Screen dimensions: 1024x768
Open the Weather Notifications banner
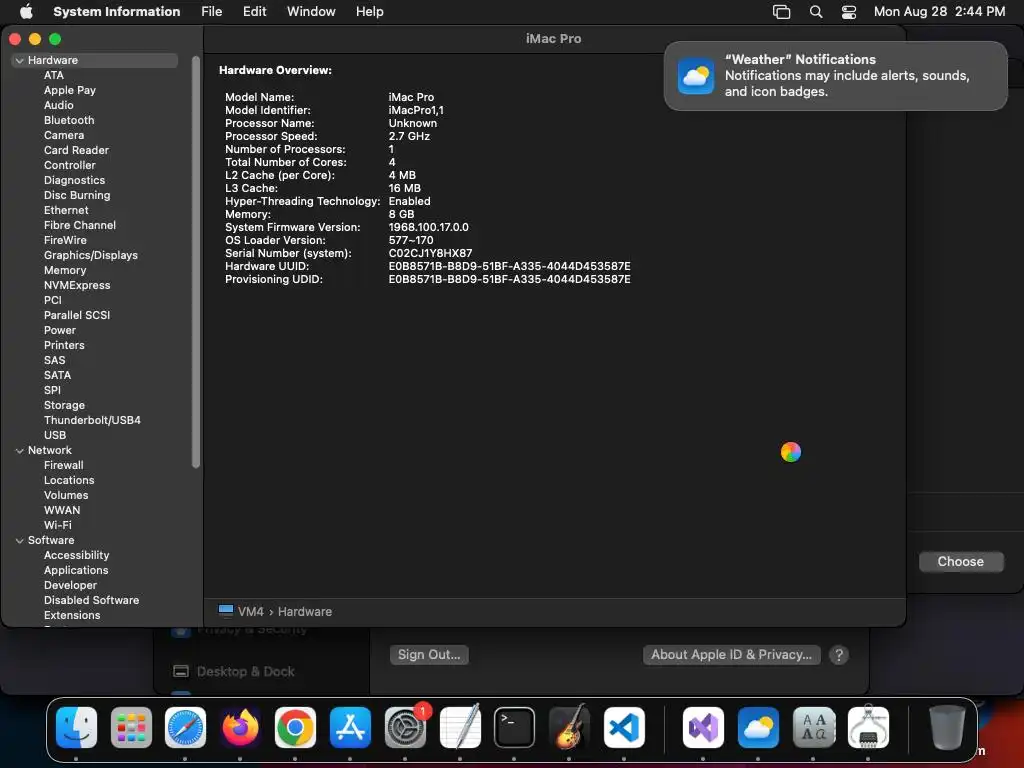(x=835, y=76)
